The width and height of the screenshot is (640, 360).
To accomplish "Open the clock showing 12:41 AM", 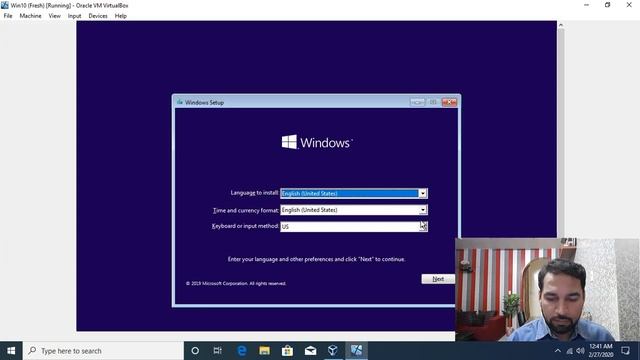I will 601,351.
